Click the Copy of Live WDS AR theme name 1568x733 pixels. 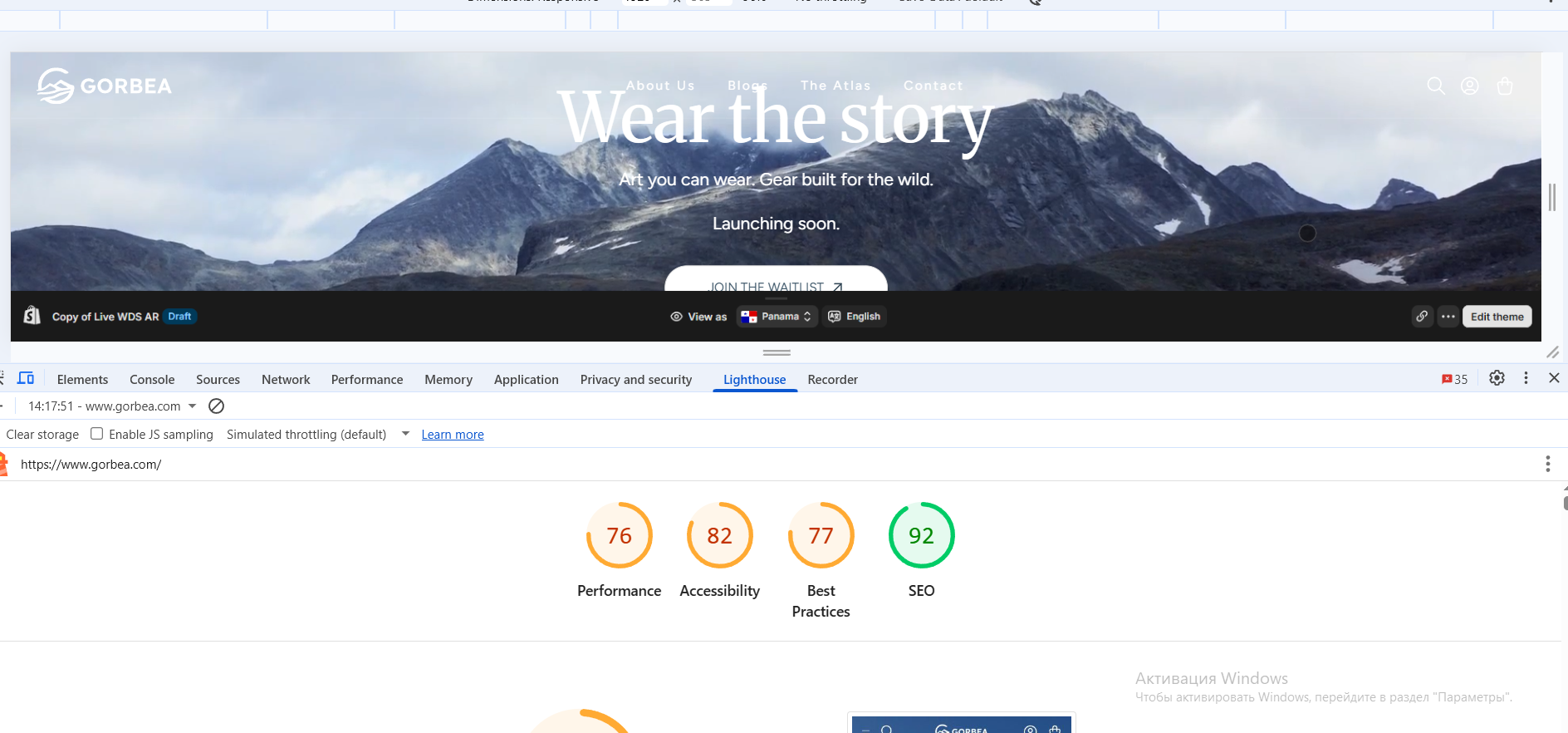coord(105,317)
